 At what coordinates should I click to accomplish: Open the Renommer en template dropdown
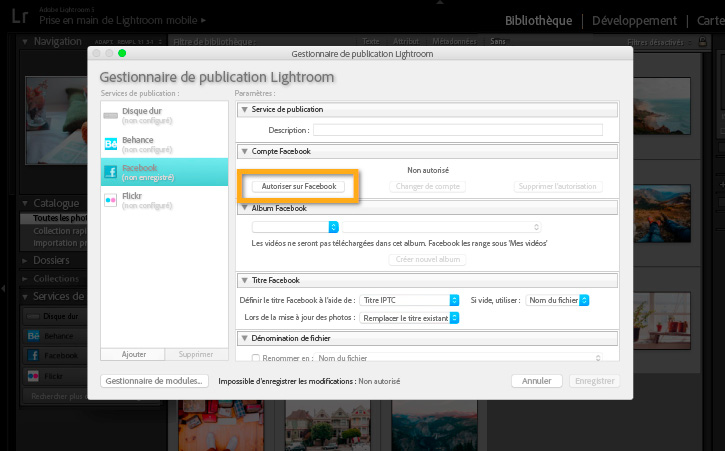click(458, 358)
